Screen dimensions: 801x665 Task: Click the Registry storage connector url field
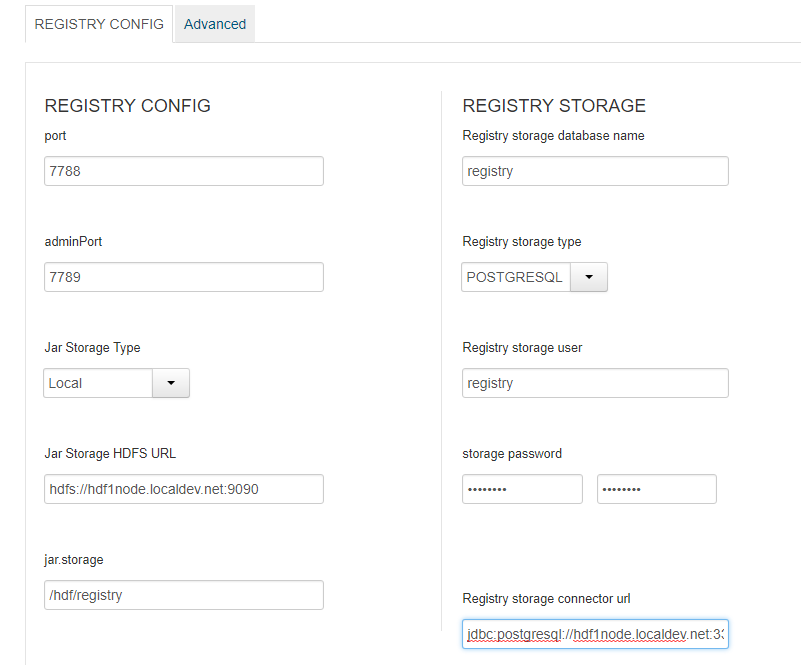pyautogui.click(x=595, y=634)
